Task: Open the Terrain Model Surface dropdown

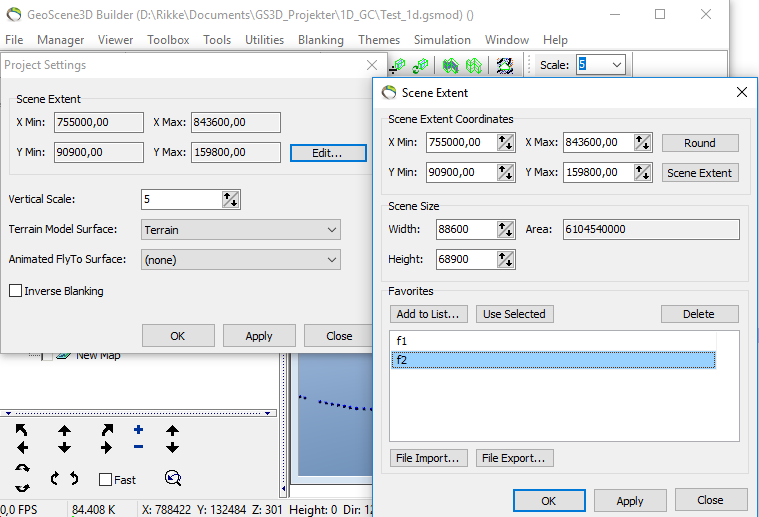Action: tap(332, 229)
